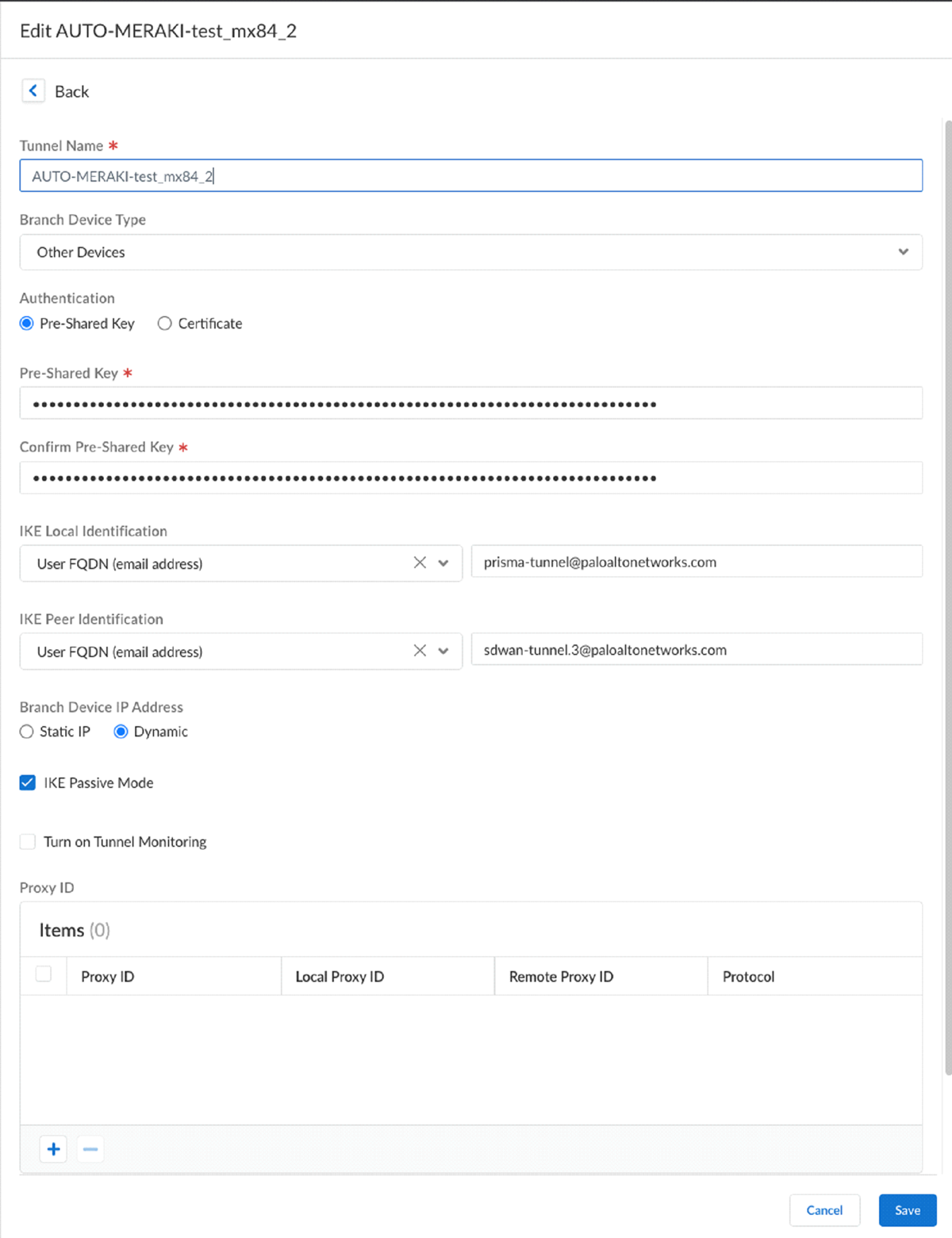Click the Tunnel Name input field

click(470, 176)
